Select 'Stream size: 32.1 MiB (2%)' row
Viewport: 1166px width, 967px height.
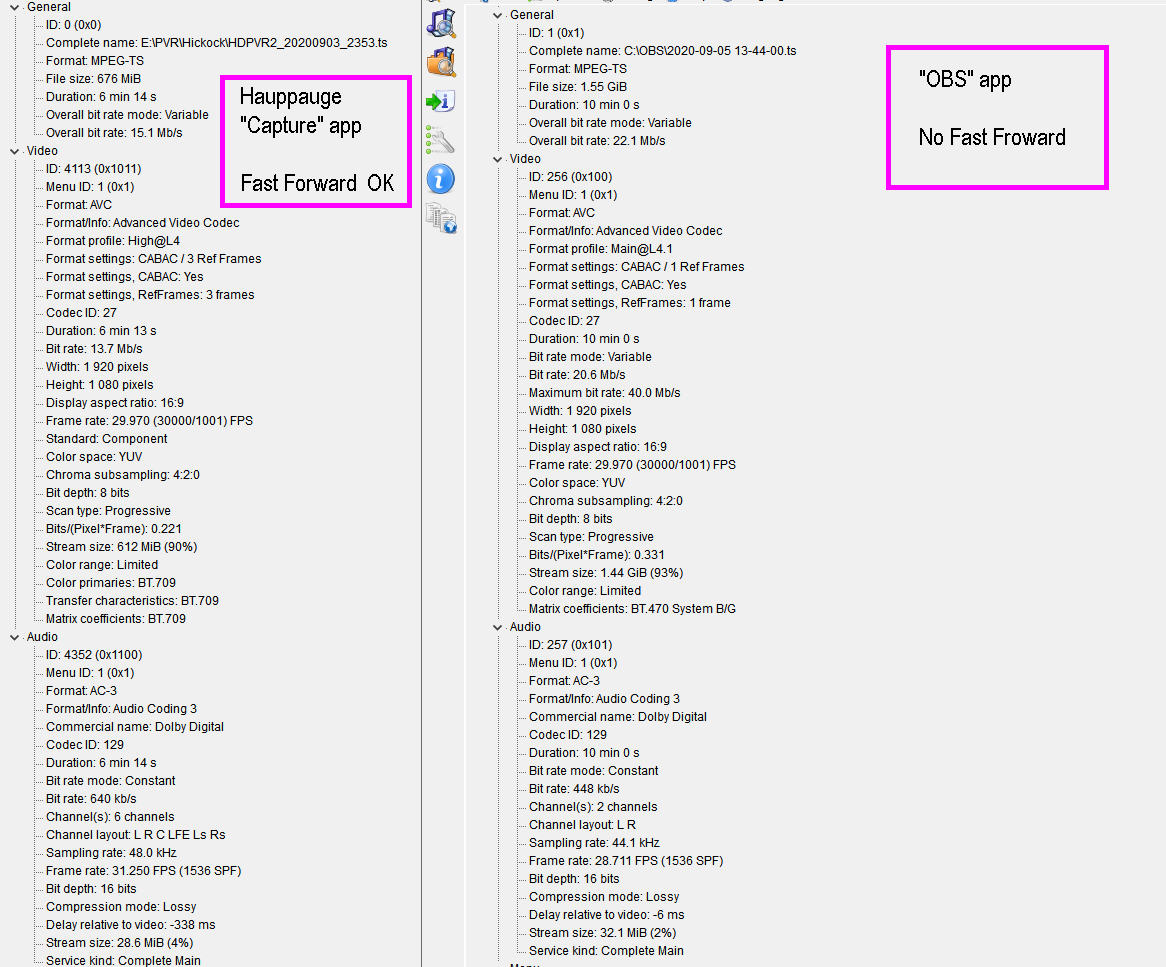[x=602, y=933]
